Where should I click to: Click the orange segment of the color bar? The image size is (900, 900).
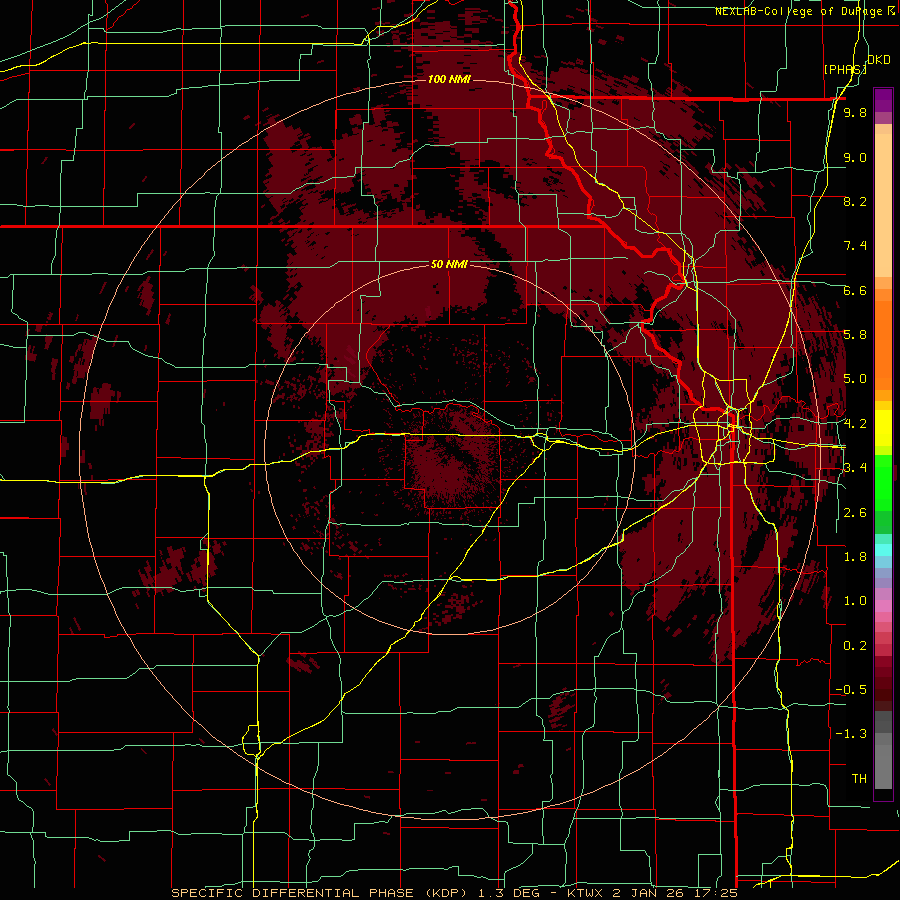tap(883, 344)
